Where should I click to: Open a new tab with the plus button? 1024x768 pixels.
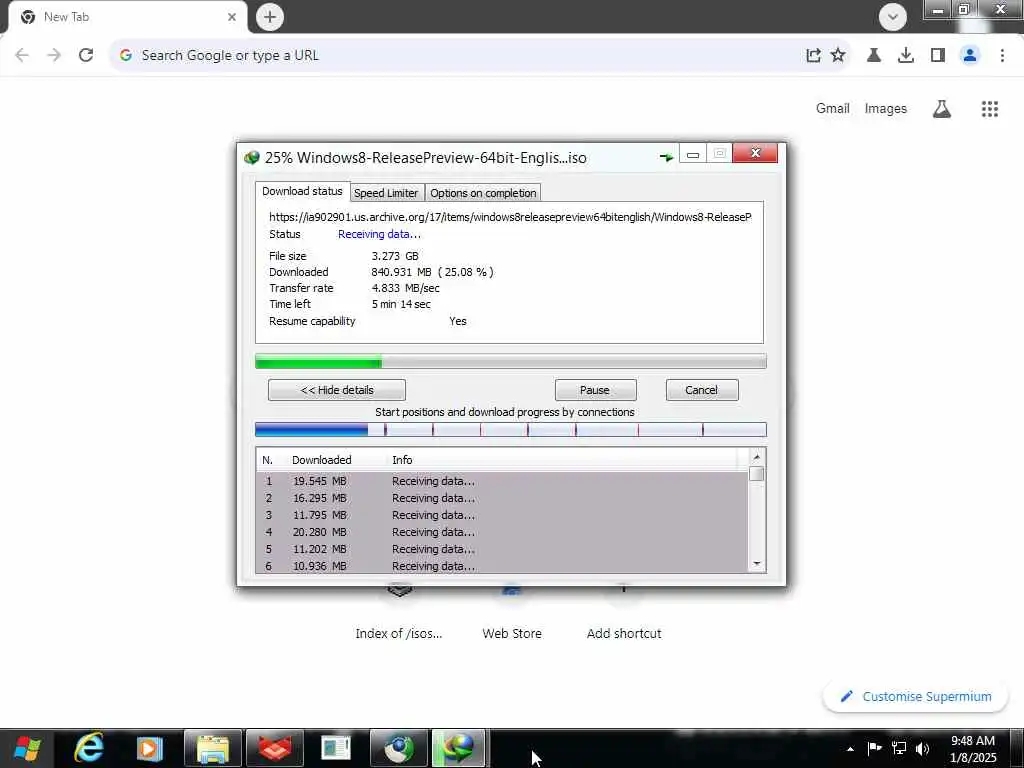point(270,17)
